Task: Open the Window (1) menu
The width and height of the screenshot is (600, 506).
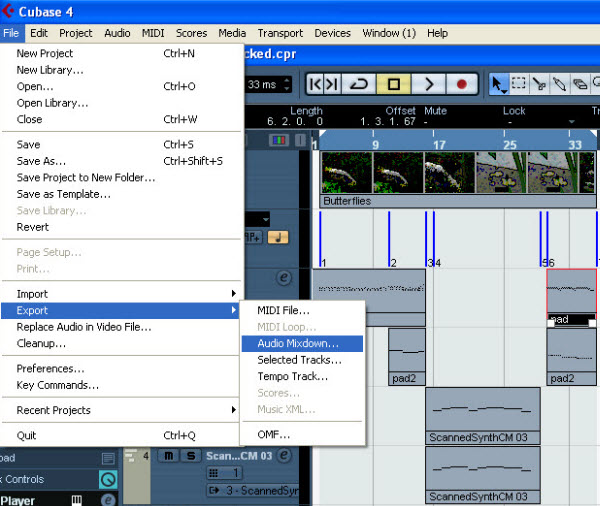Action: pos(389,33)
